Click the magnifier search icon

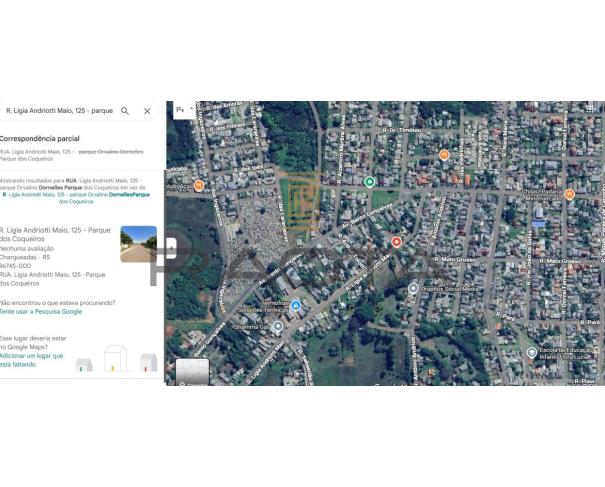125,111
